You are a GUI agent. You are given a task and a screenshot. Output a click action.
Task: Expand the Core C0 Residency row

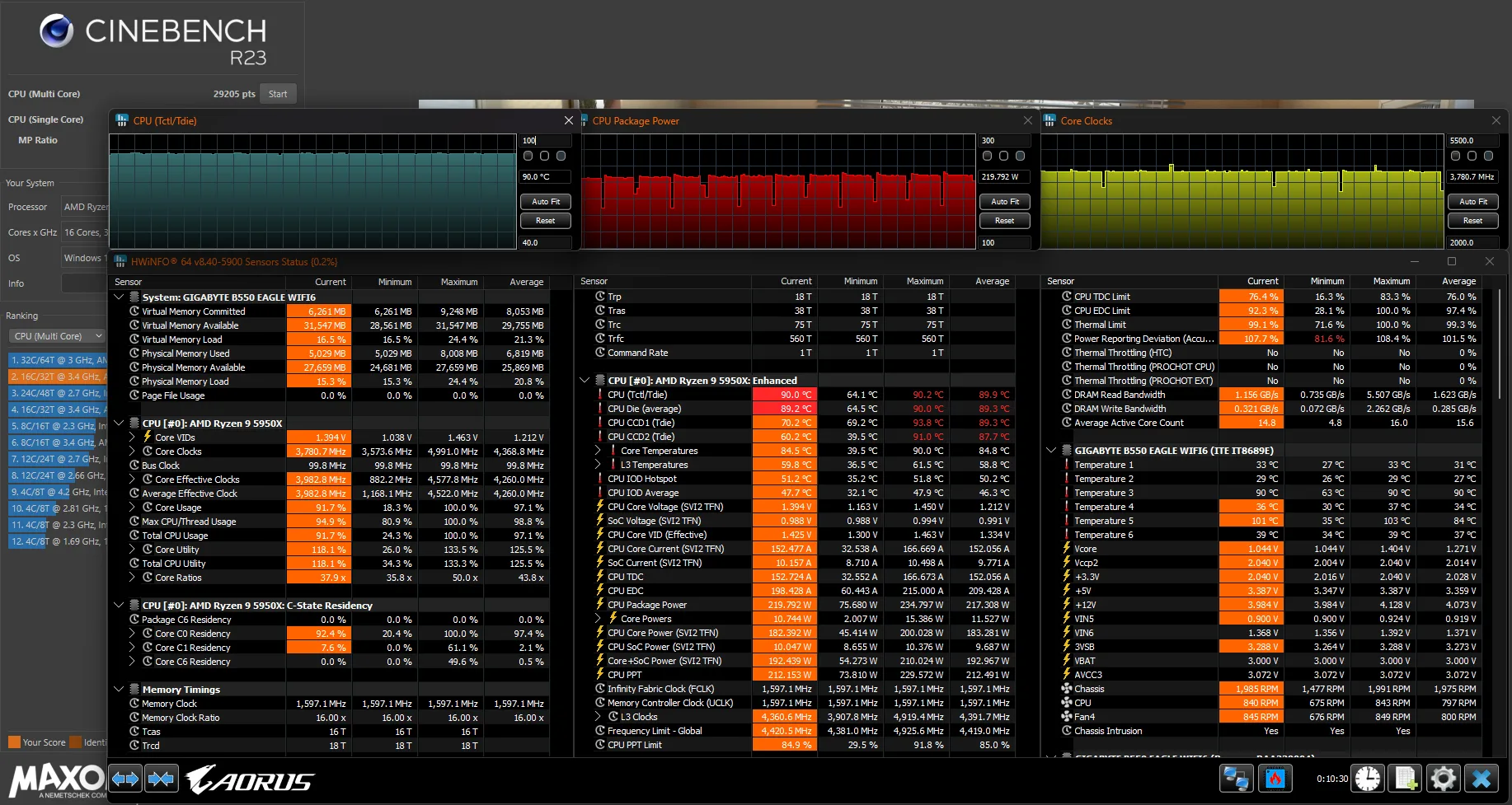[132, 634]
